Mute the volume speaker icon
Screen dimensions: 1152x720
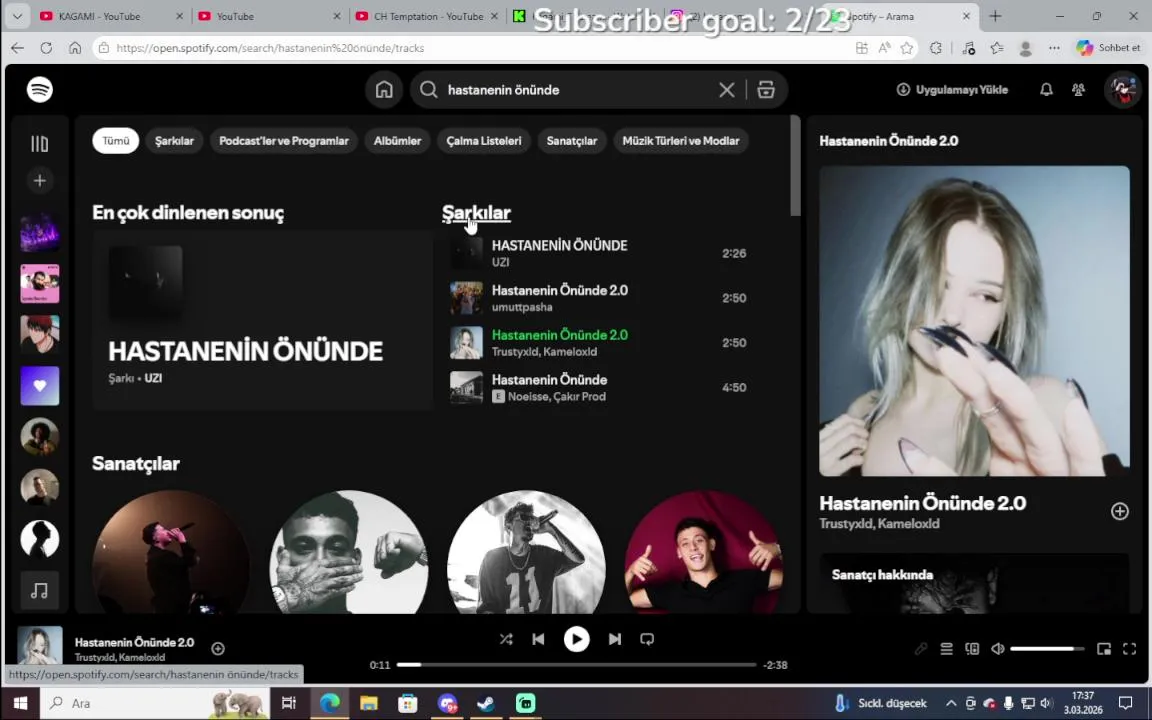click(x=998, y=649)
